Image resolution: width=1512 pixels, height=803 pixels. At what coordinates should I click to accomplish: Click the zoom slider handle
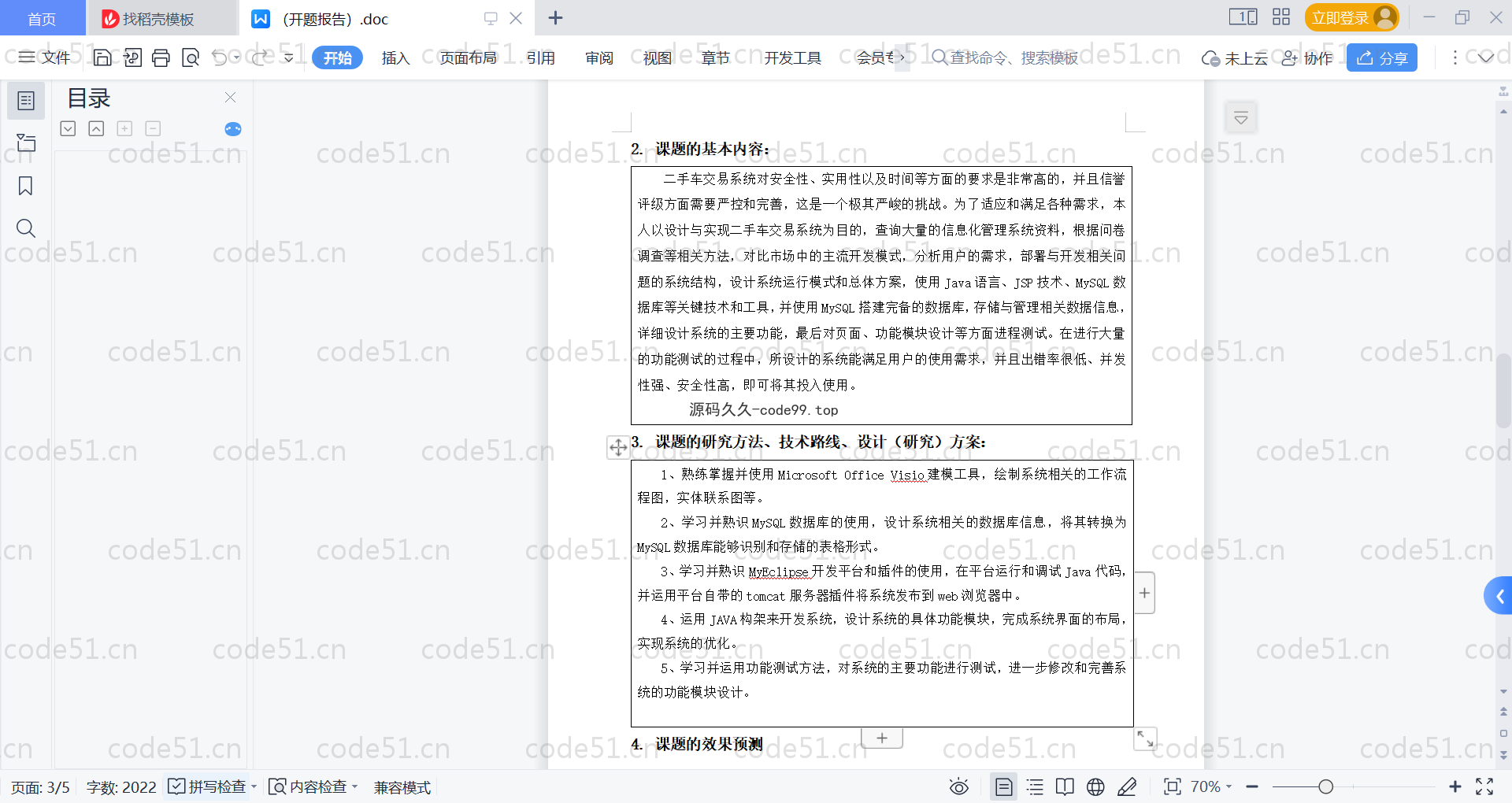click(1325, 786)
